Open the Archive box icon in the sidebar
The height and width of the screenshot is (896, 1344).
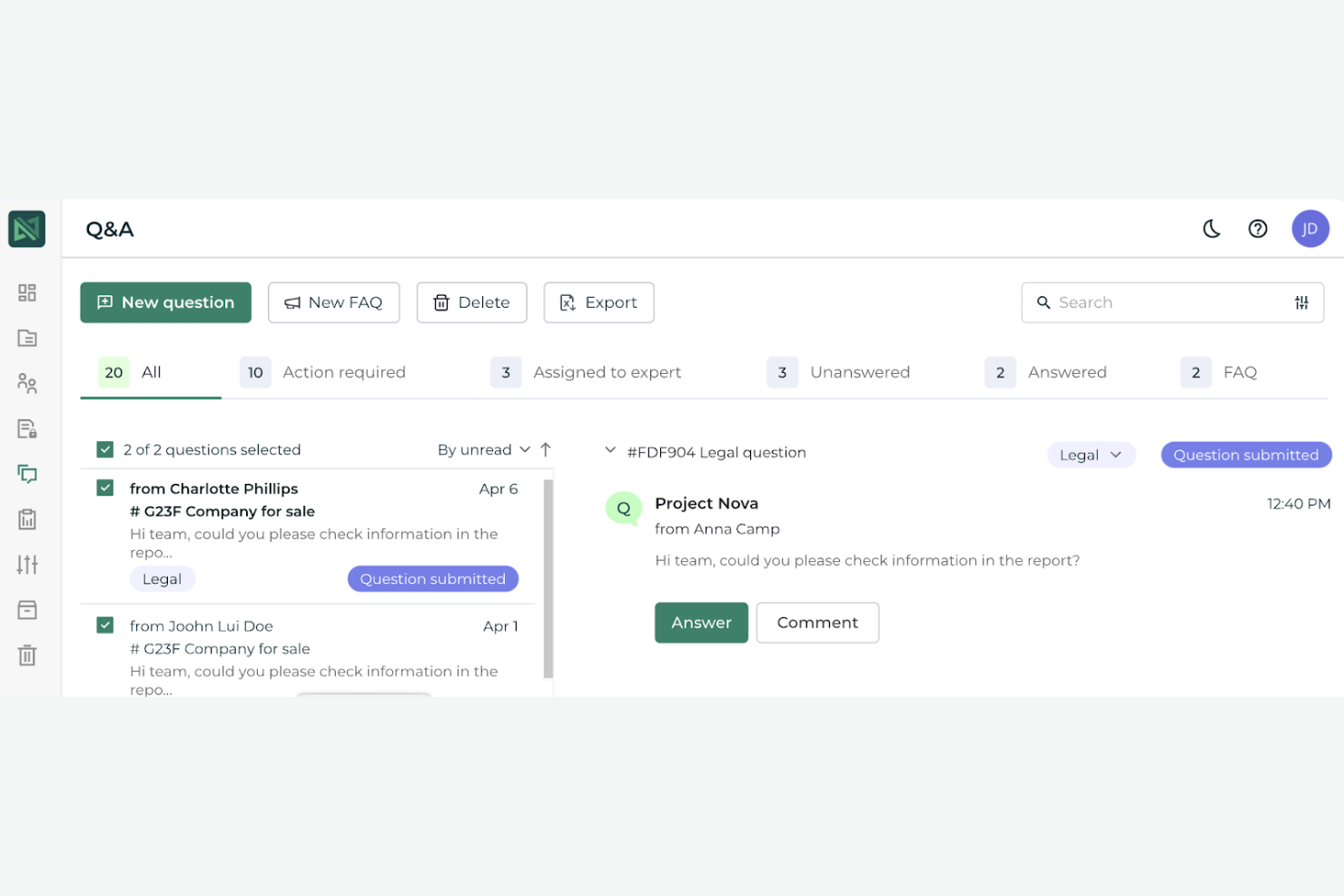(x=26, y=609)
